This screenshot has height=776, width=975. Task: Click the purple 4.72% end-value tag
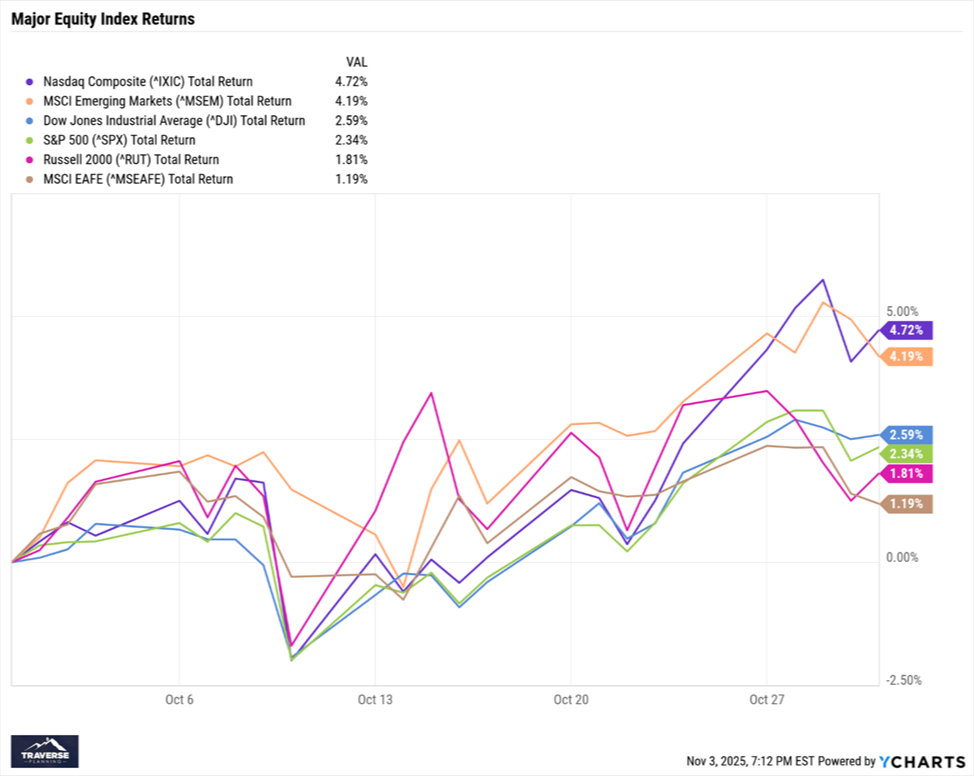click(909, 329)
